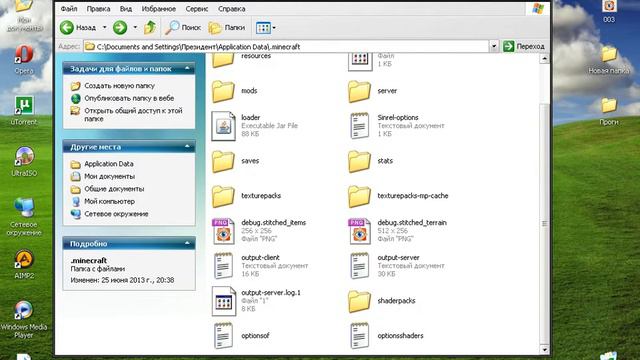The image size is (640, 360).
Task: Click the green Forward arrow button
Action: (120, 27)
